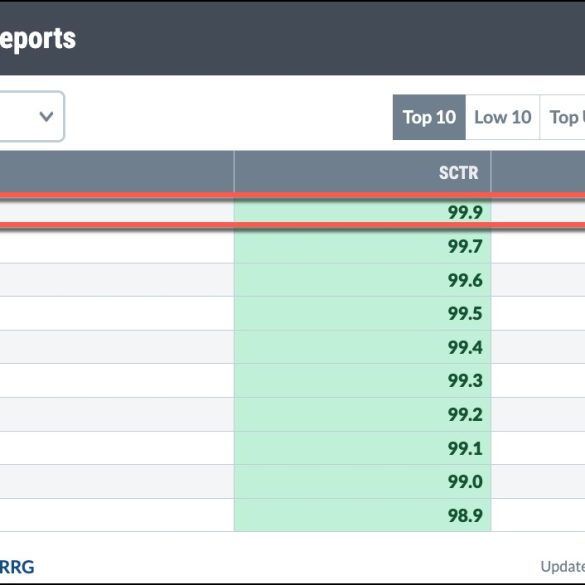The image size is (585, 585).
Task: Open the partially visible Top U tab
Action: click(x=563, y=117)
